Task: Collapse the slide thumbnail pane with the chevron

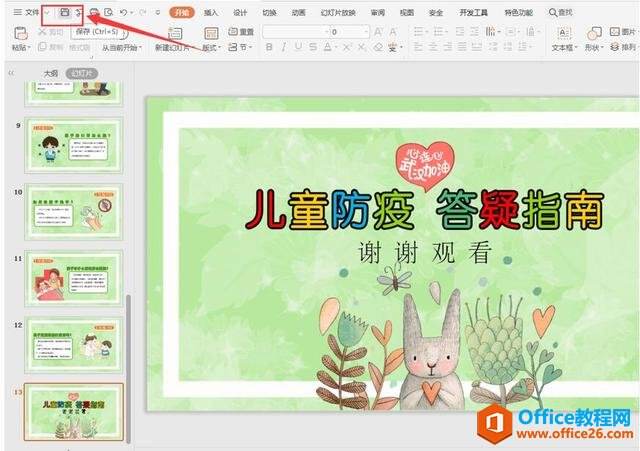Action: point(11,73)
